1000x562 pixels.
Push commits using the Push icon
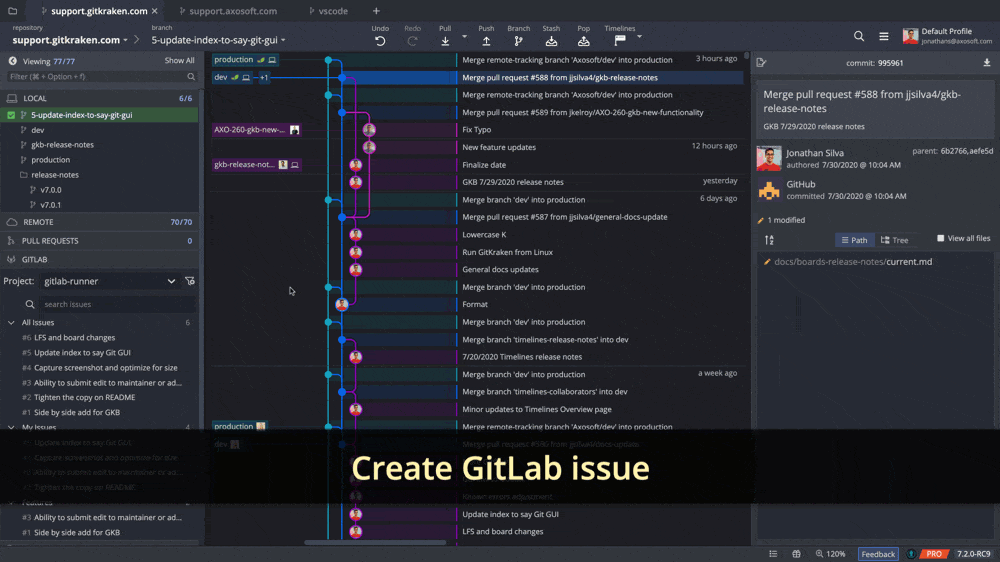tap(486, 41)
